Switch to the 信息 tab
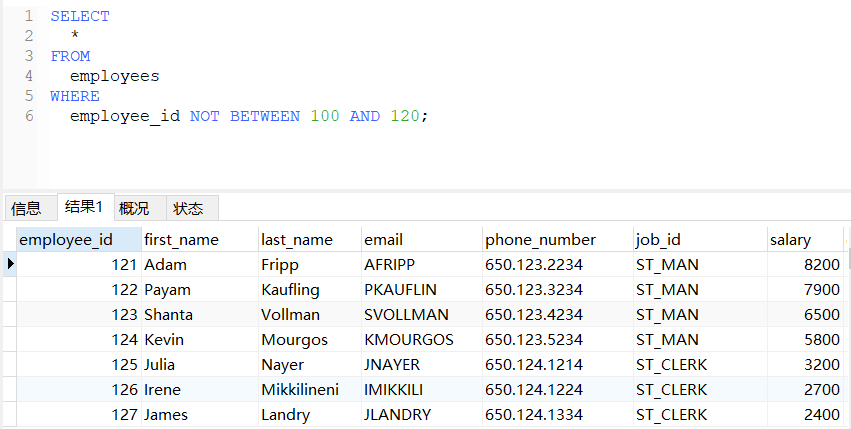This screenshot has height=429, width=851. 27,209
